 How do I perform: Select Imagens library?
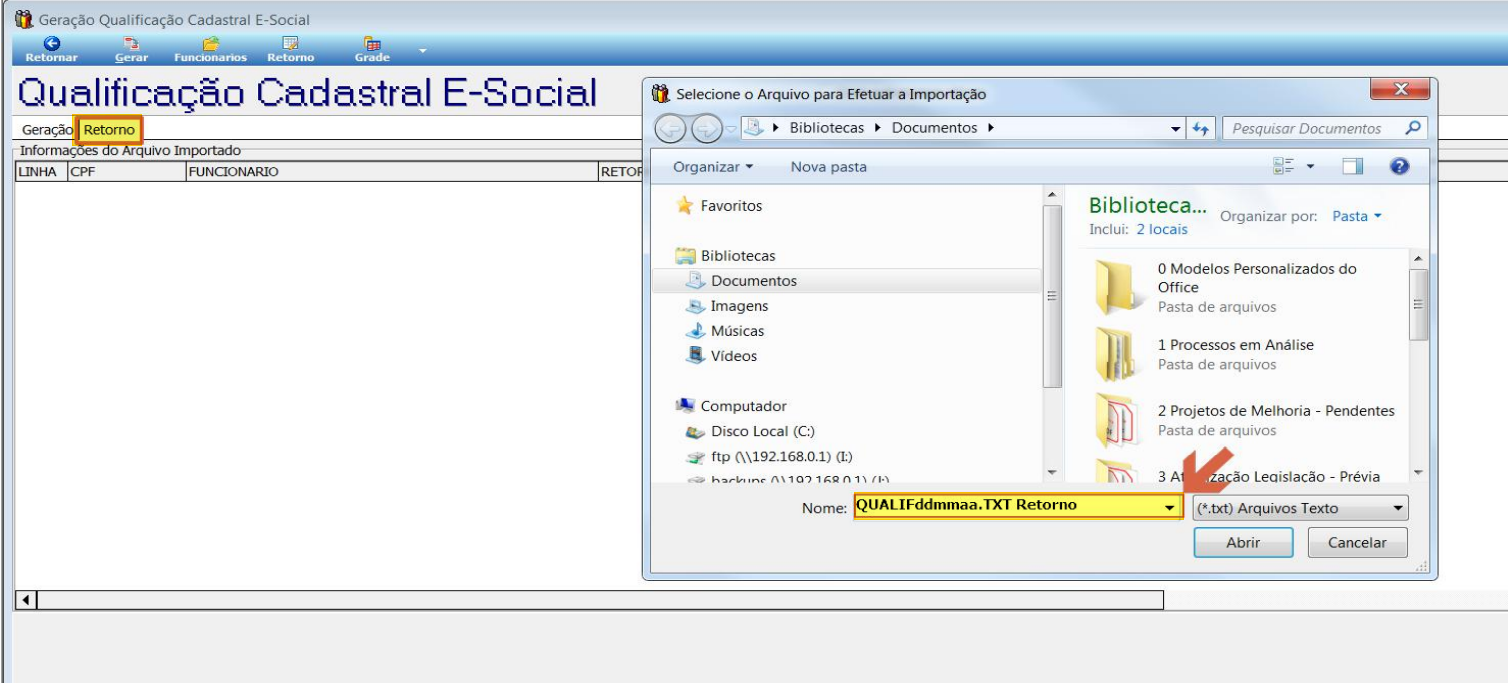pyautogui.click(x=727, y=306)
